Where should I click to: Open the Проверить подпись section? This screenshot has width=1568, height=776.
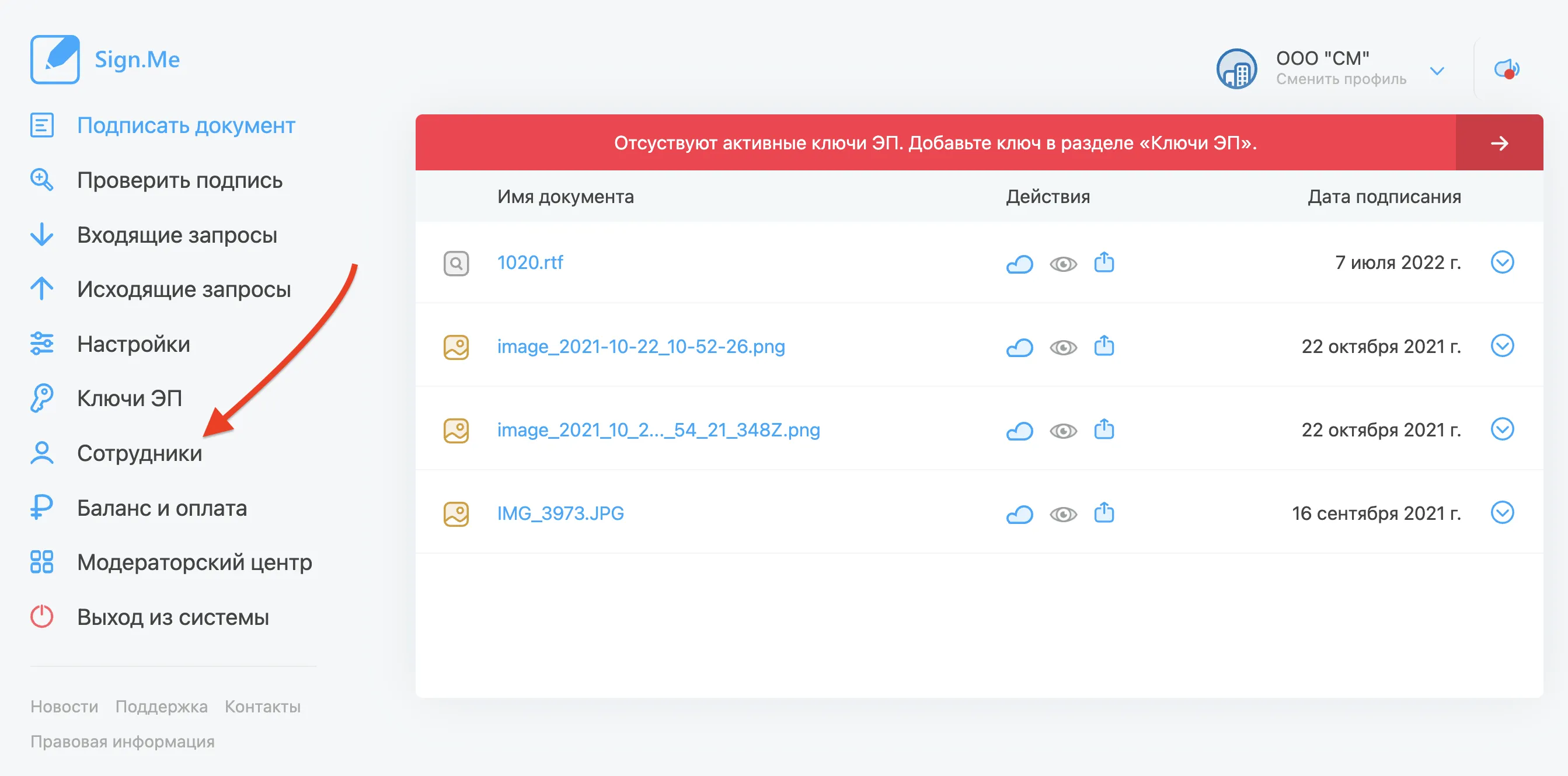point(180,180)
